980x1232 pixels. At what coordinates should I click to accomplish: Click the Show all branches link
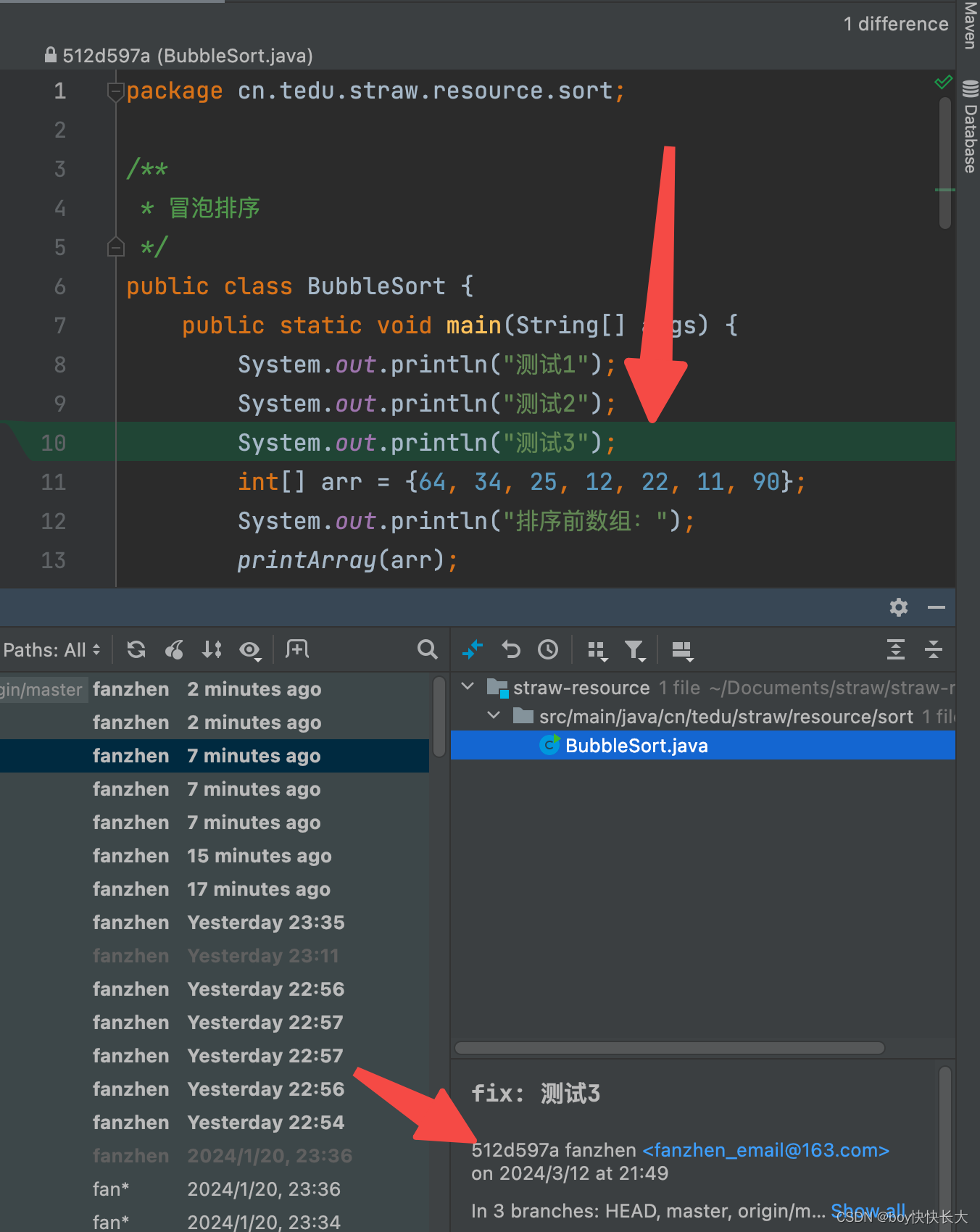pyautogui.click(x=868, y=1210)
